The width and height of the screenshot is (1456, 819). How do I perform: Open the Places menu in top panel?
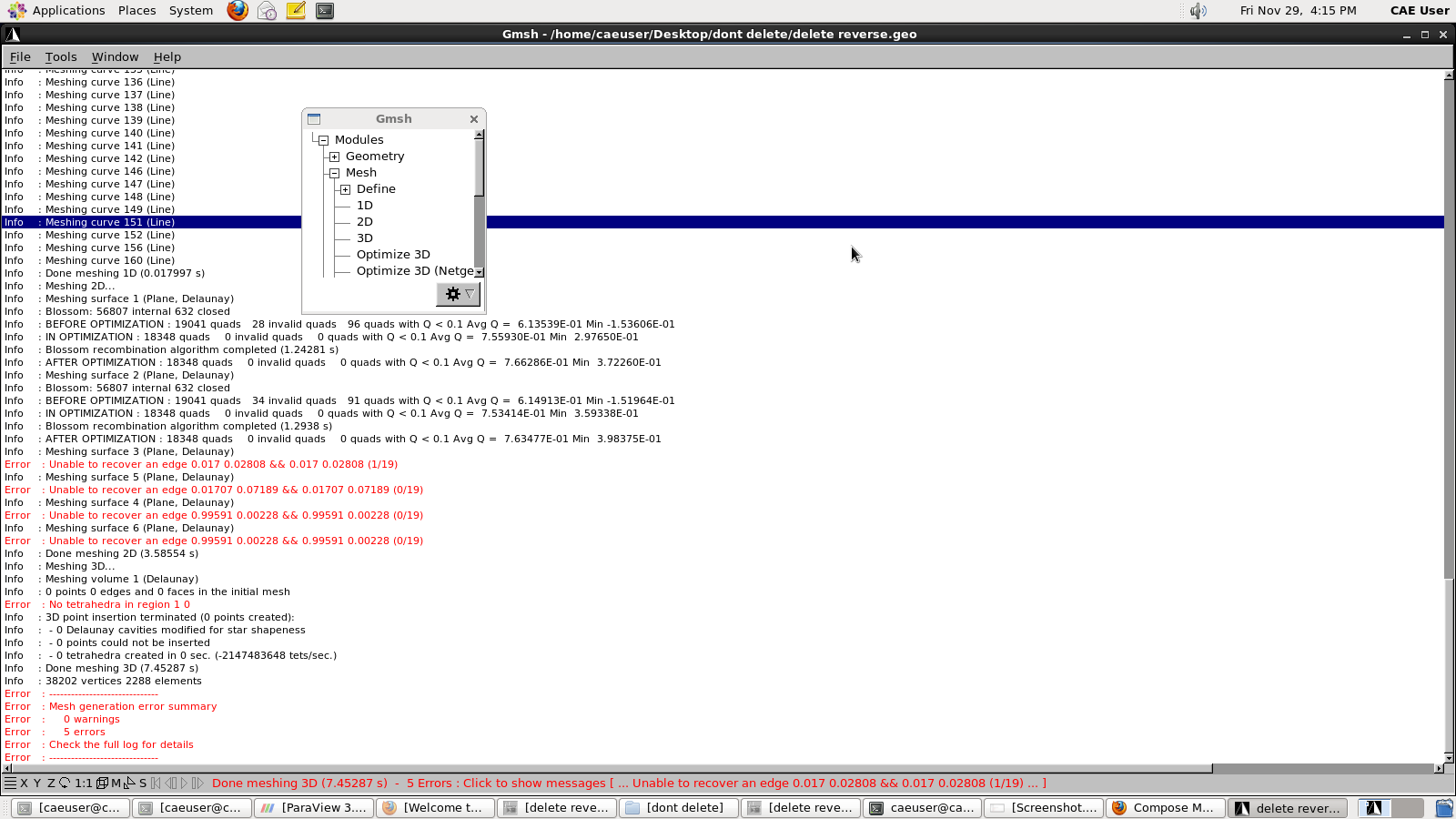pos(136,11)
